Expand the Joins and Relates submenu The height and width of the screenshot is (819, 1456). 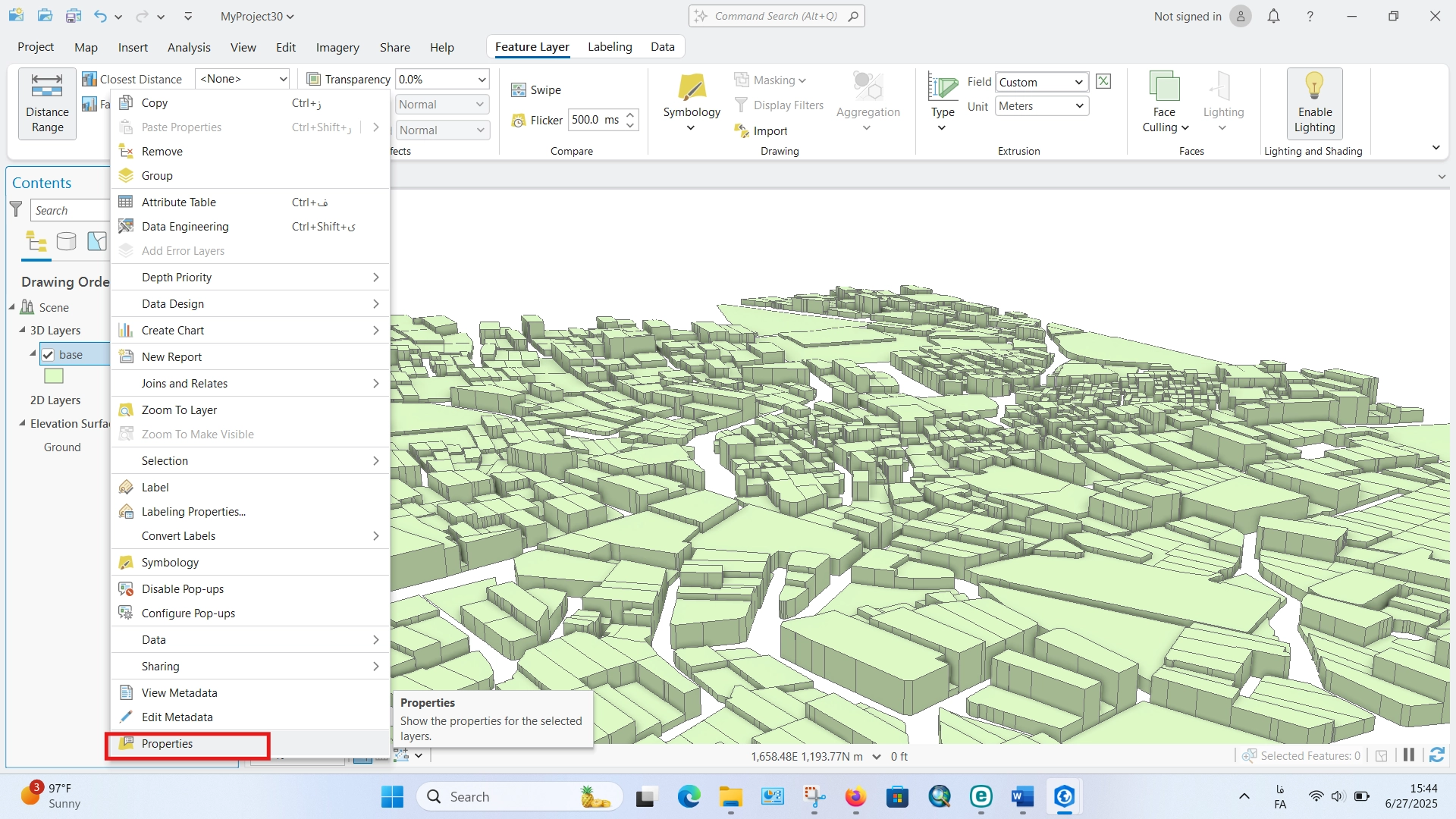click(250, 384)
